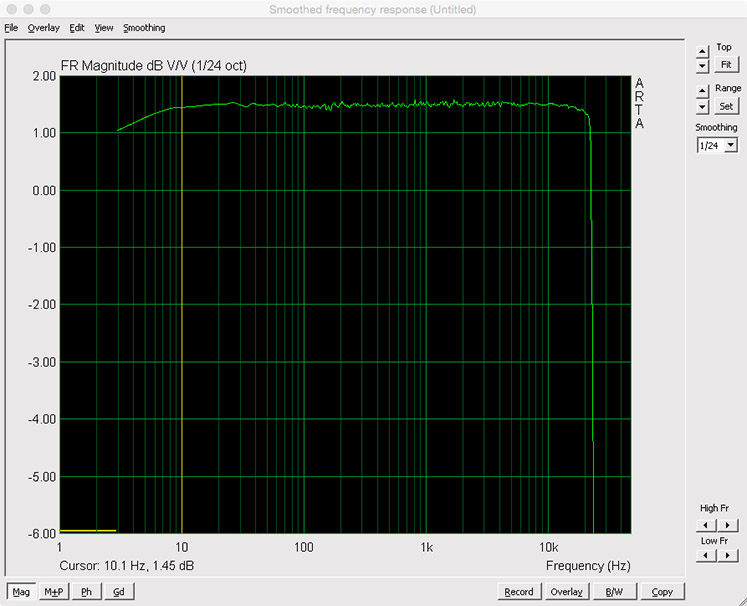747x606 pixels.
Task: Open the Edit menu
Action: [x=77, y=28]
